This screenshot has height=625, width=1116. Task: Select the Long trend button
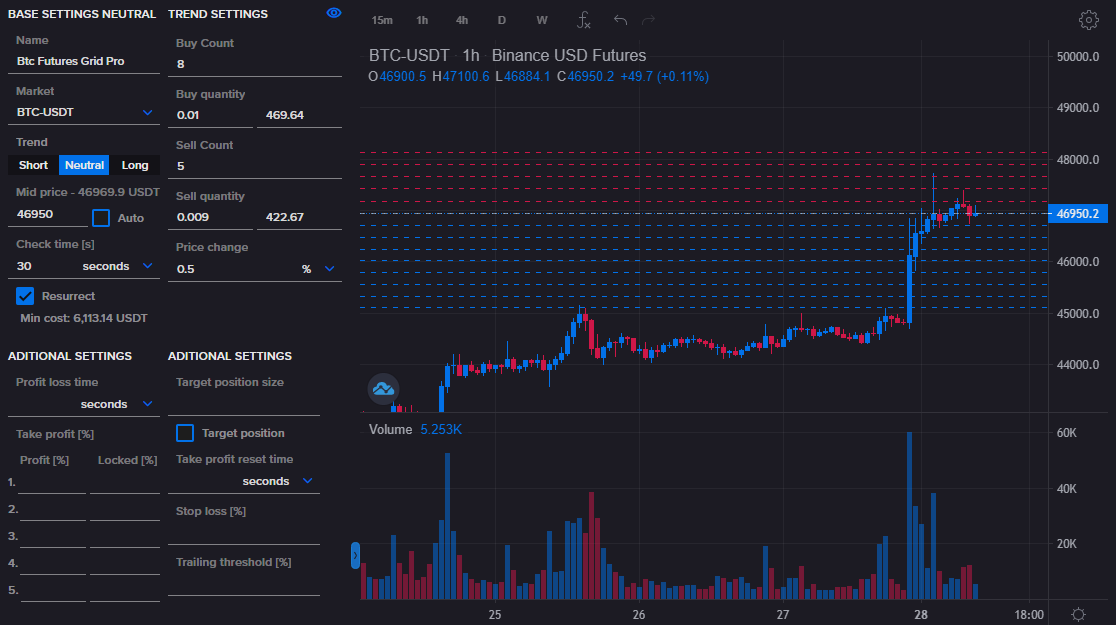(135, 165)
